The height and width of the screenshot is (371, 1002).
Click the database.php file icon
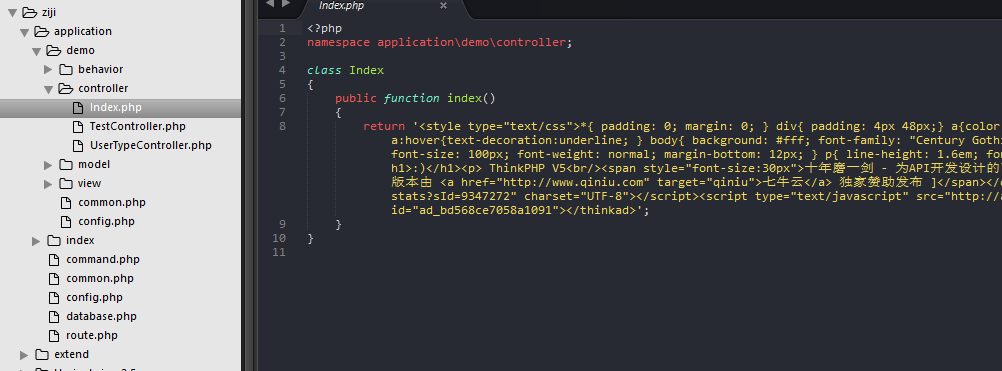[x=54, y=316]
